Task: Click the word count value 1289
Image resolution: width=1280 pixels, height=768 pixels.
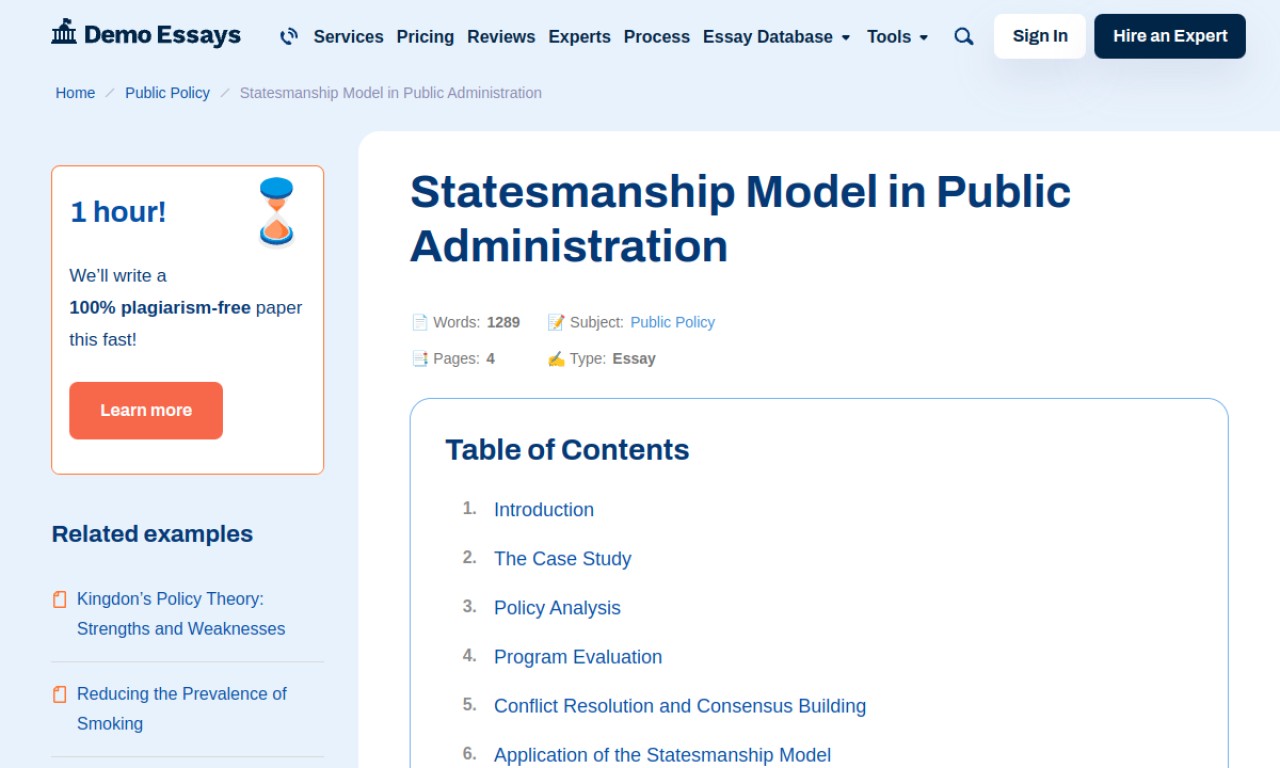Action: point(503,322)
